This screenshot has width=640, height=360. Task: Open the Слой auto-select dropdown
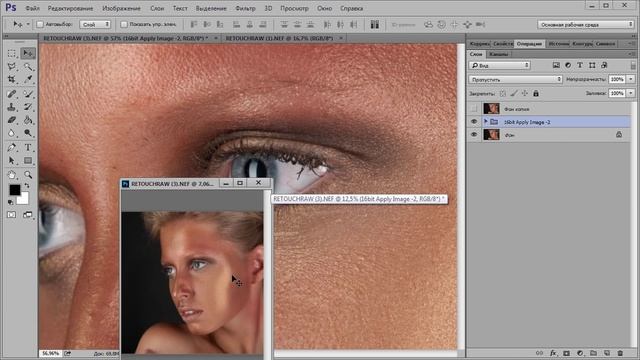click(95, 24)
